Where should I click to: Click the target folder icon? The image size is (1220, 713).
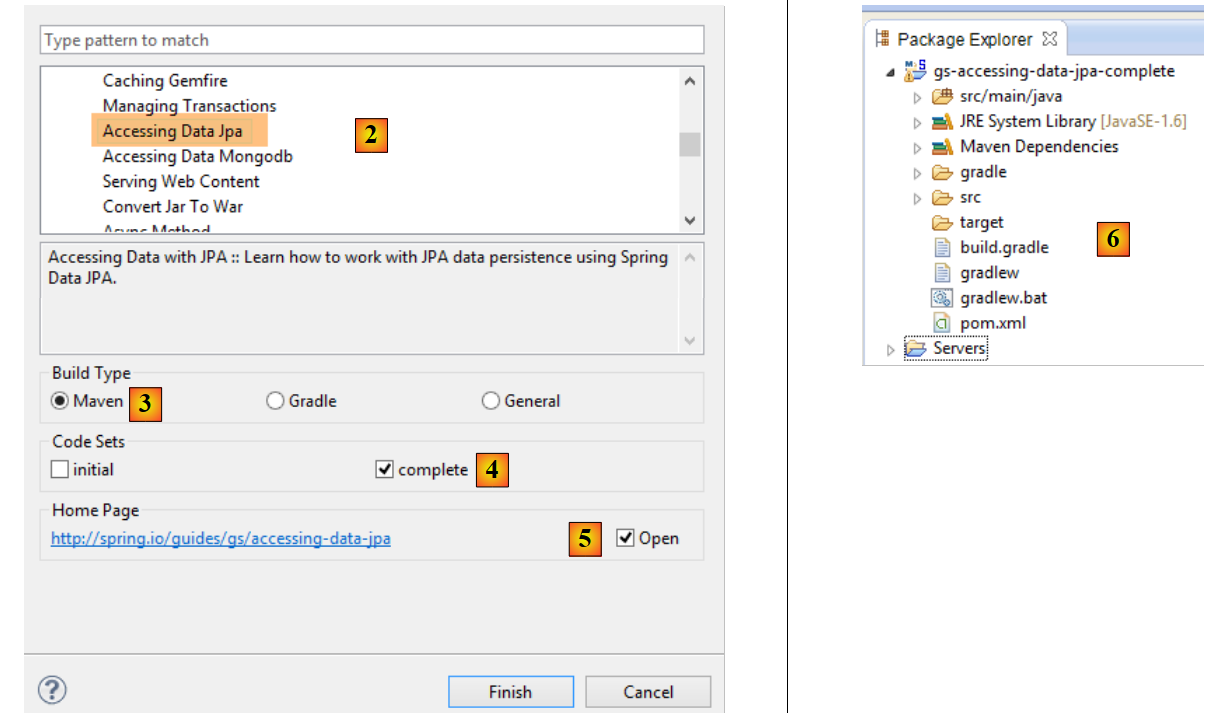click(941, 222)
